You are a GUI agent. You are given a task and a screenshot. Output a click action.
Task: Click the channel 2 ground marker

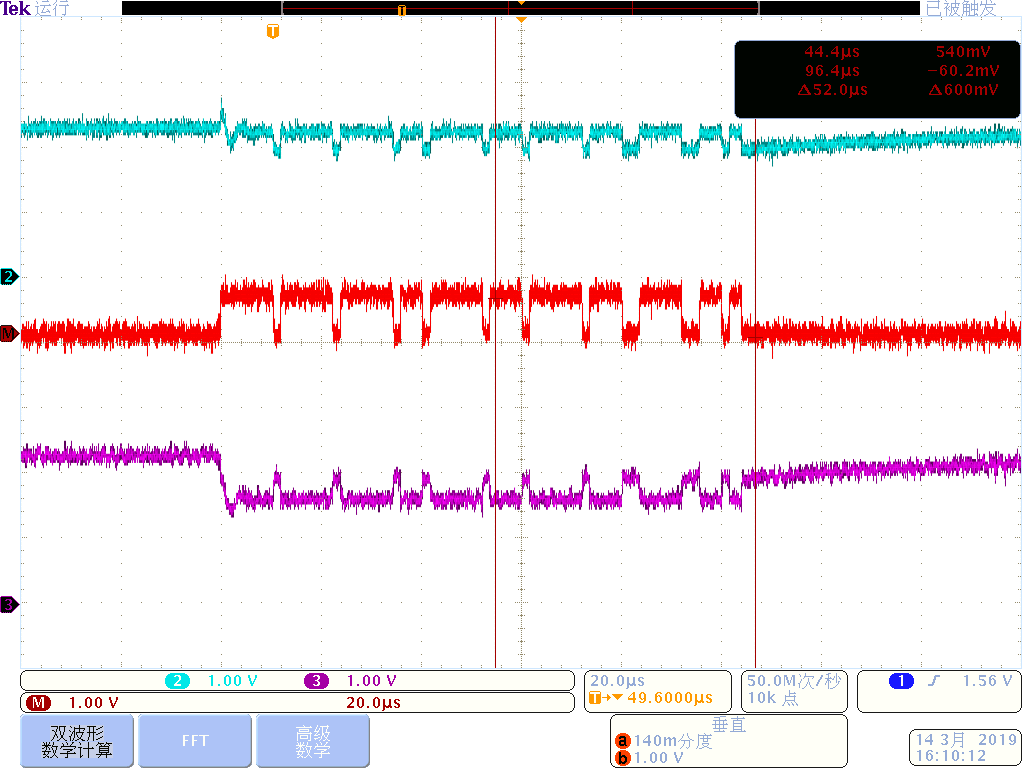coord(8,276)
